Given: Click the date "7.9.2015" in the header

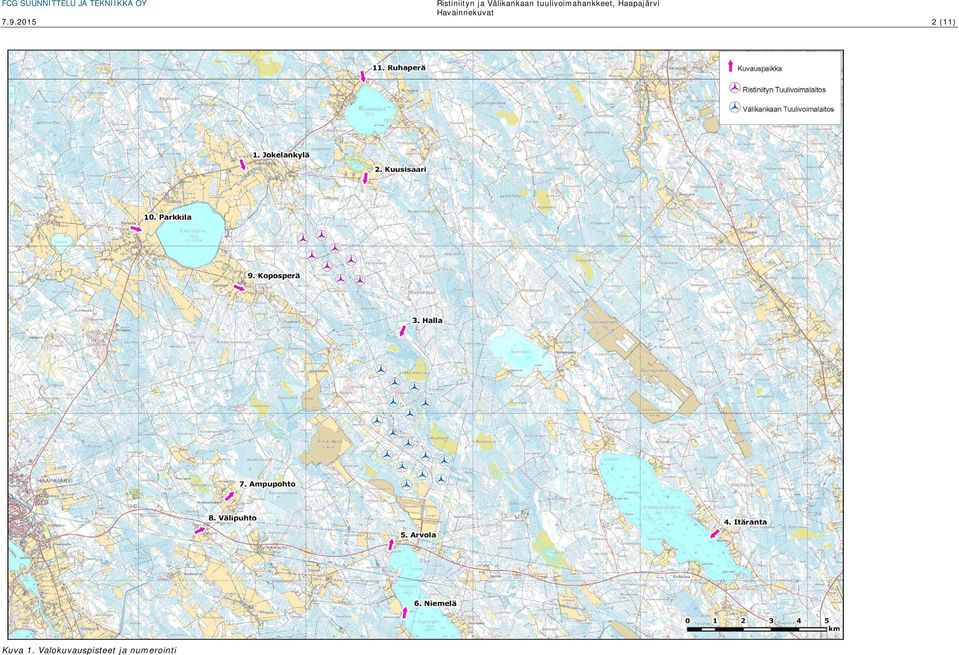Looking at the screenshot, I should pyautogui.click(x=19, y=22).
